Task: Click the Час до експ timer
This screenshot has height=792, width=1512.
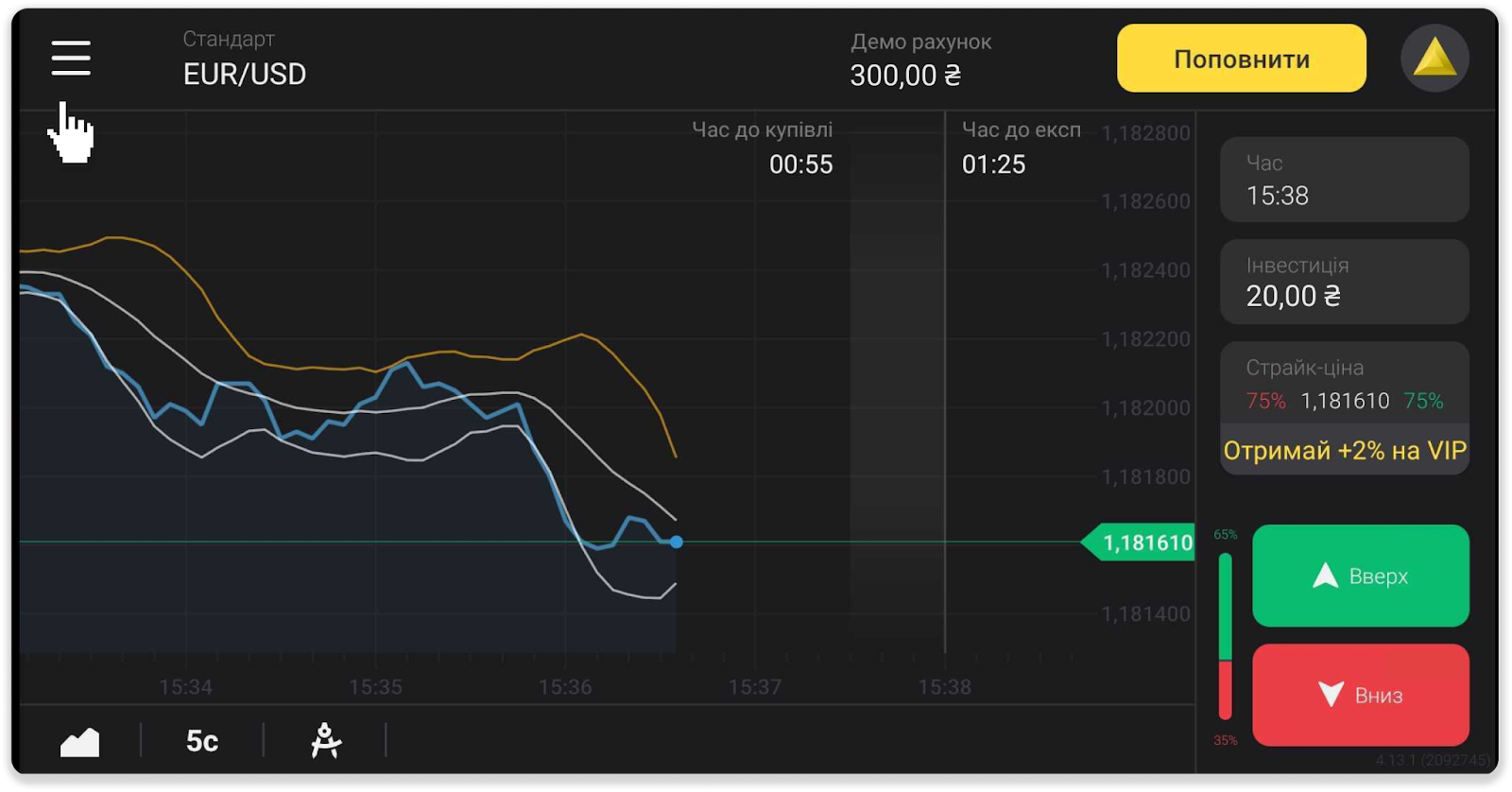Action: [1019, 148]
